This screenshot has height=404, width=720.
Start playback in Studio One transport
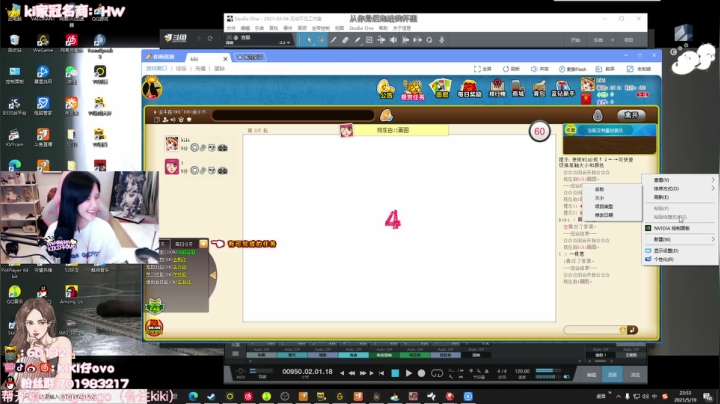coord(408,373)
